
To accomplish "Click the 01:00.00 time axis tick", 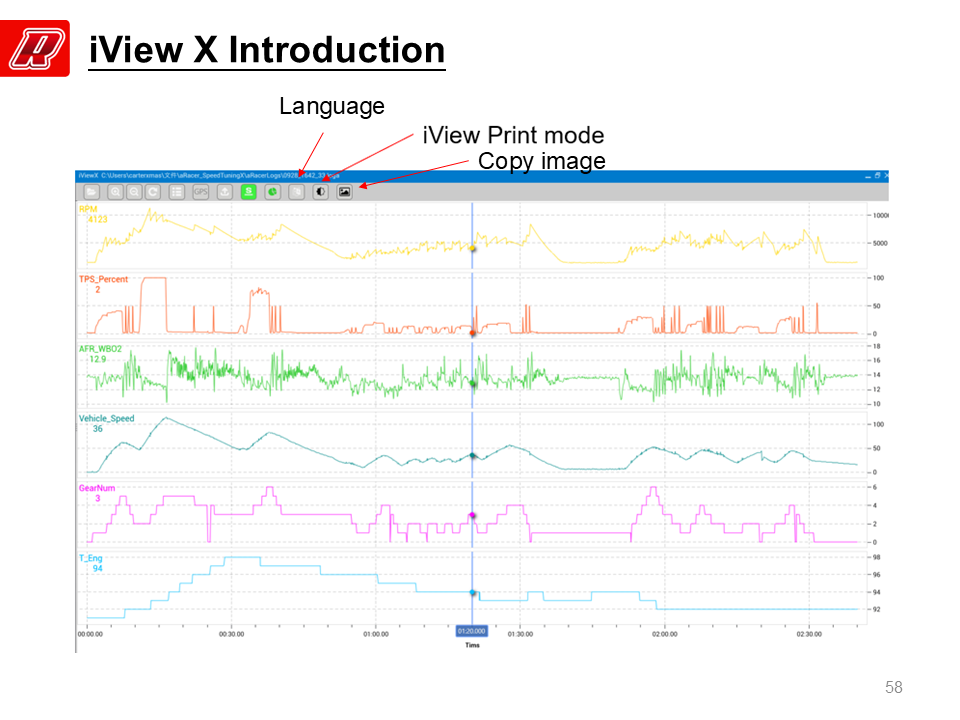I will point(376,634).
